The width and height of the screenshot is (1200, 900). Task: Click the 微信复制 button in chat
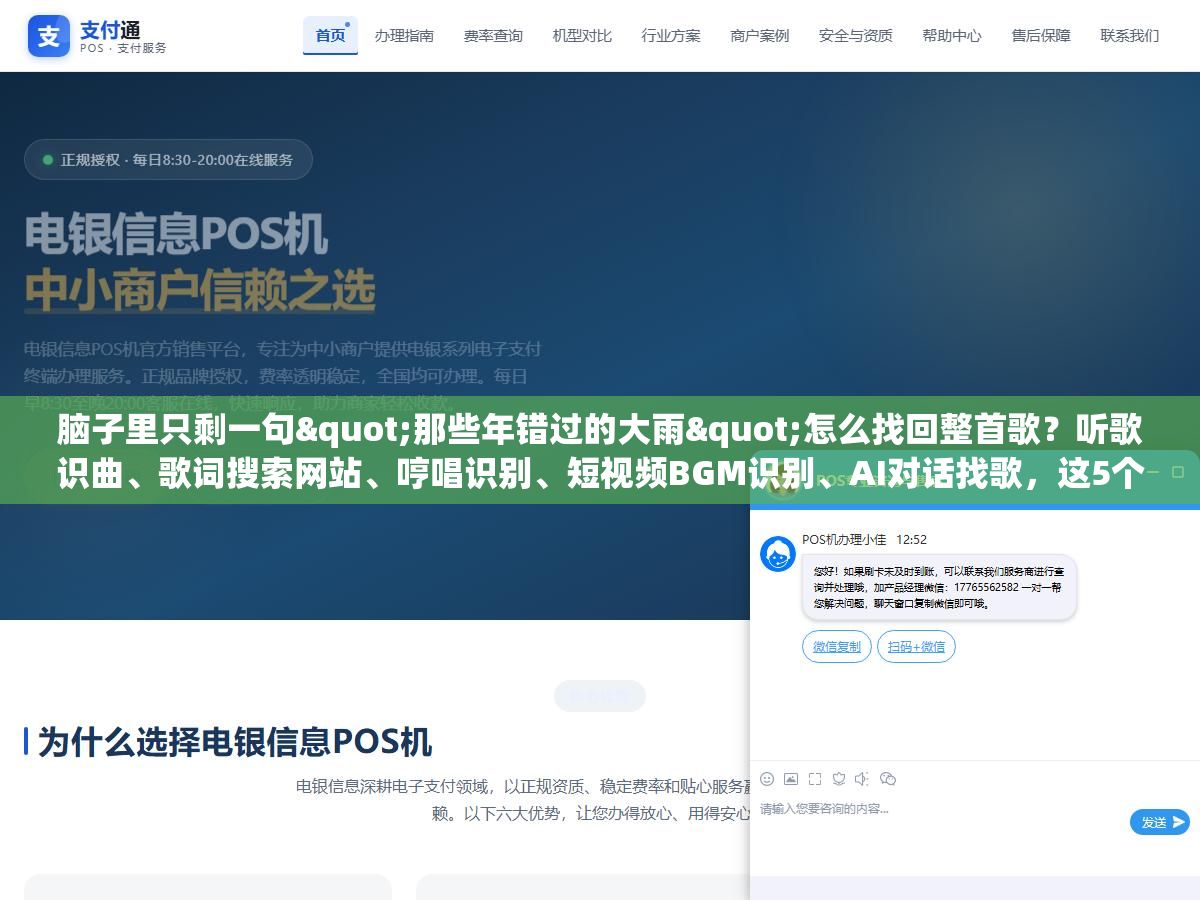(837, 647)
